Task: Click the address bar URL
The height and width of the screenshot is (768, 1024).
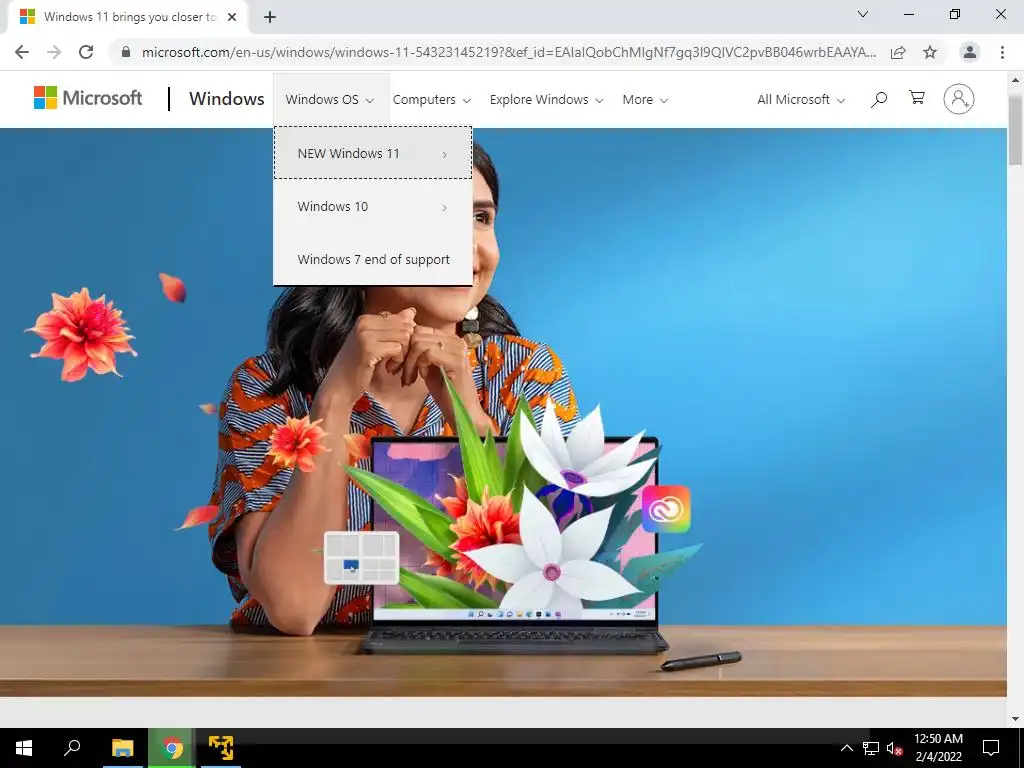Action: pyautogui.click(x=509, y=52)
